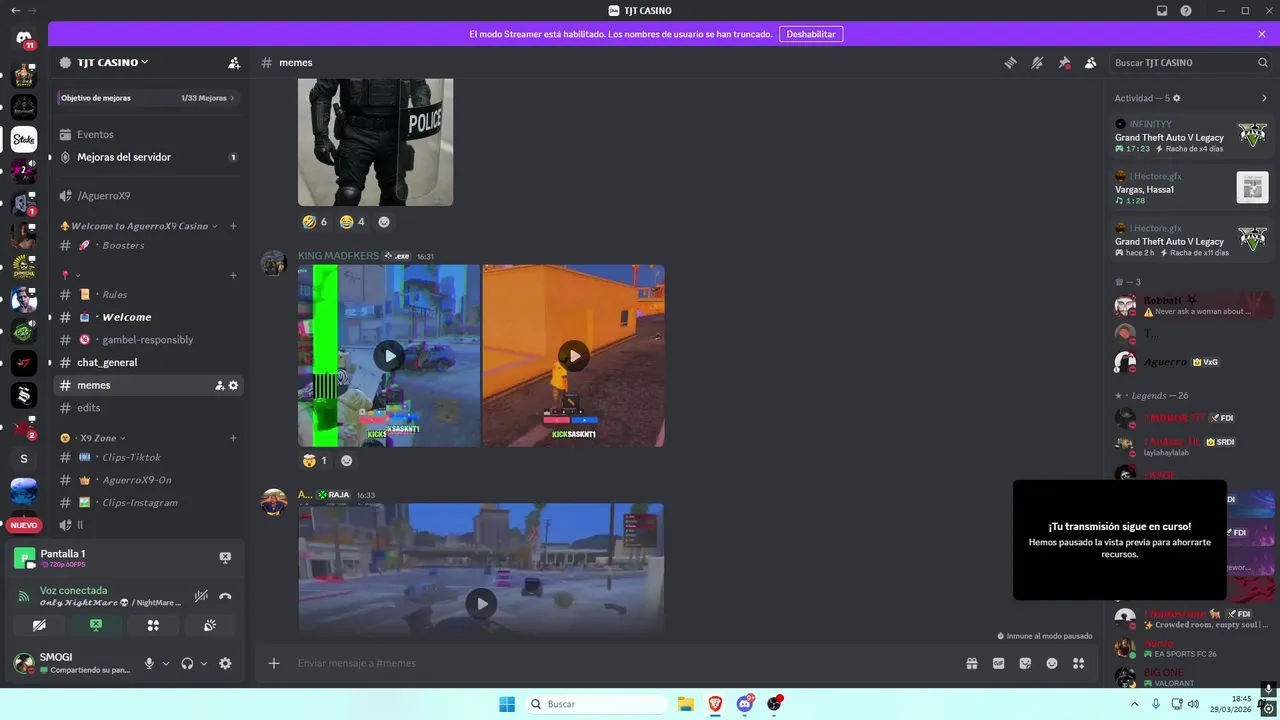Open the Clips-Instagram channel
1280x720 pixels.
point(148,503)
